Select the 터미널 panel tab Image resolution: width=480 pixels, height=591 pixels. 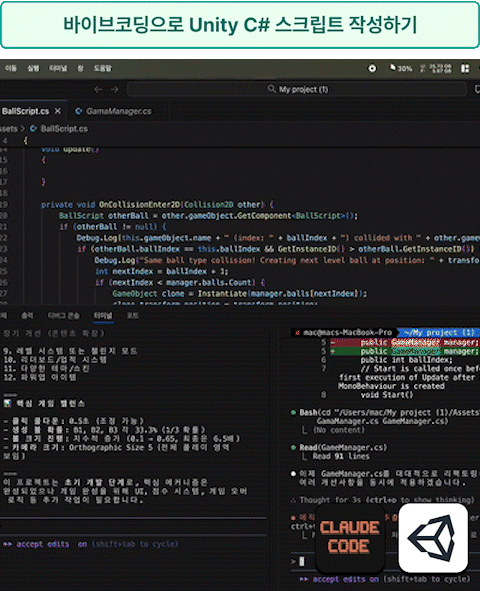(x=103, y=315)
